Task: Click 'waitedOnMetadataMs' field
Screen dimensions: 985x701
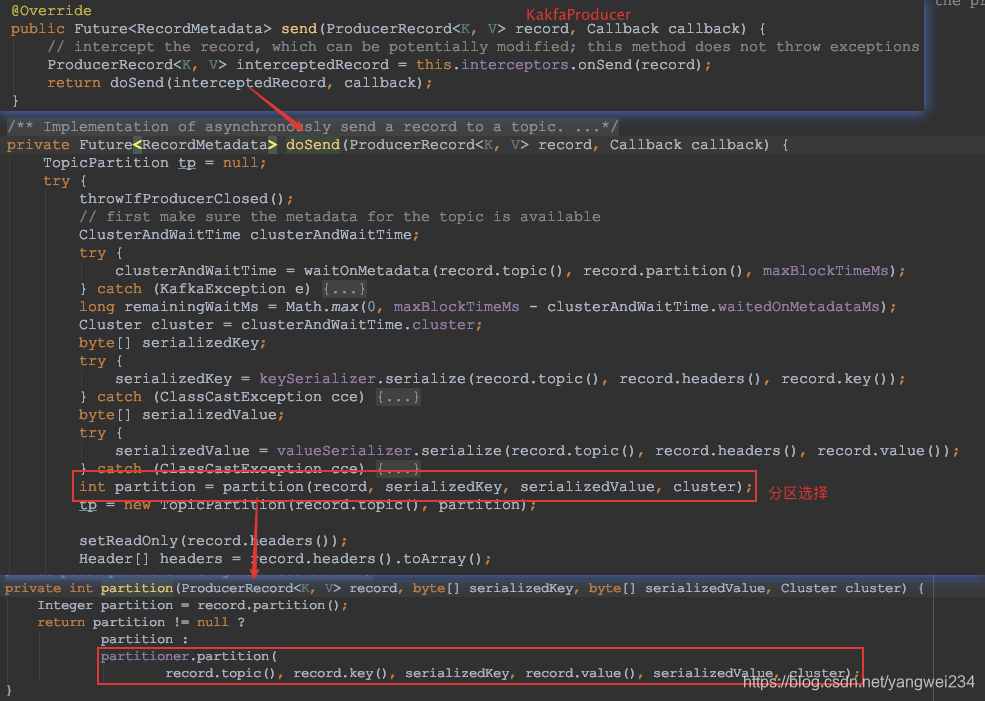Action: 798,307
